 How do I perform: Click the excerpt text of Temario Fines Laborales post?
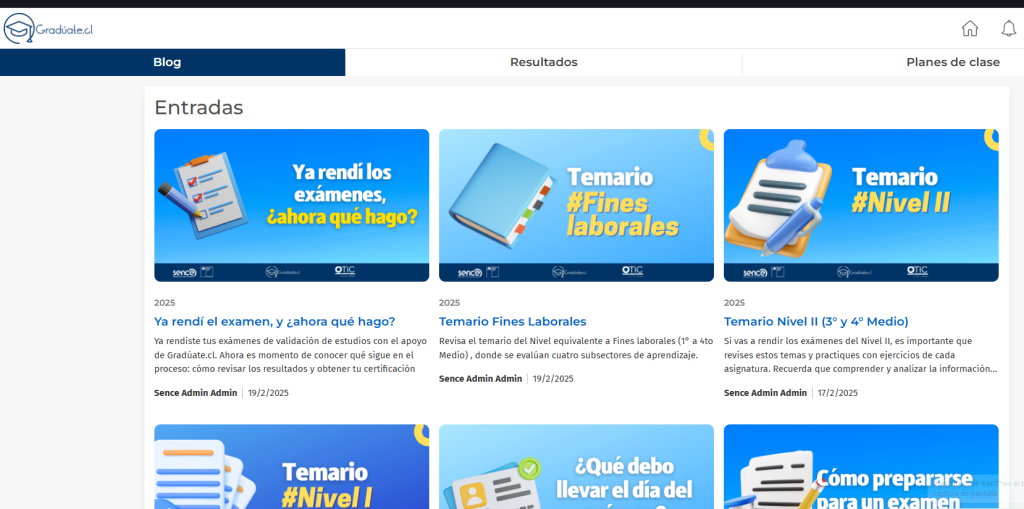575,348
